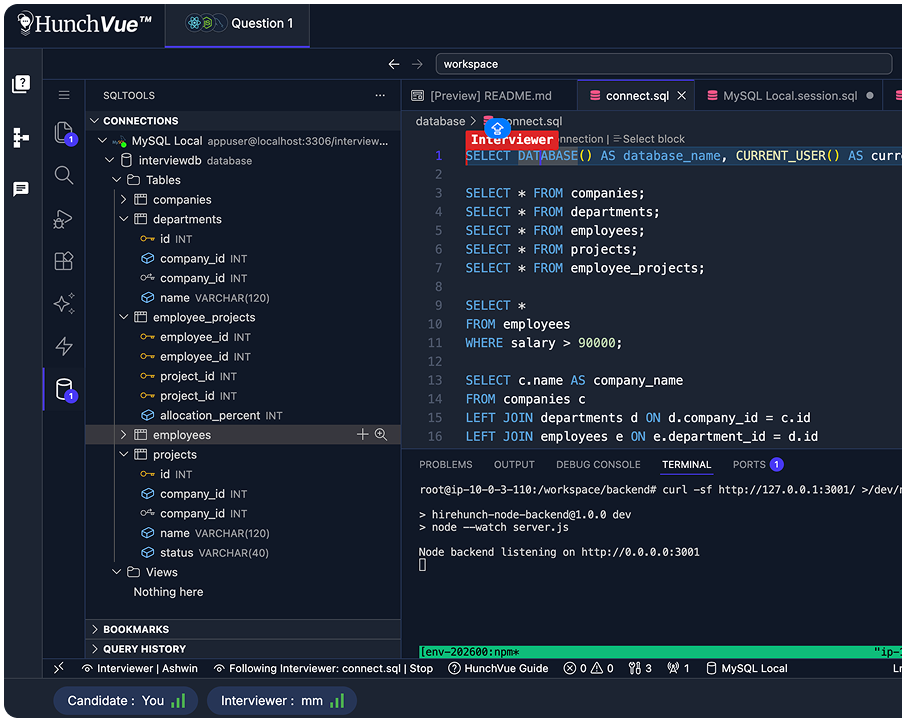906x722 pixels.
Task: Collapse the employee_projects table
Action: (x=123, y=317)
